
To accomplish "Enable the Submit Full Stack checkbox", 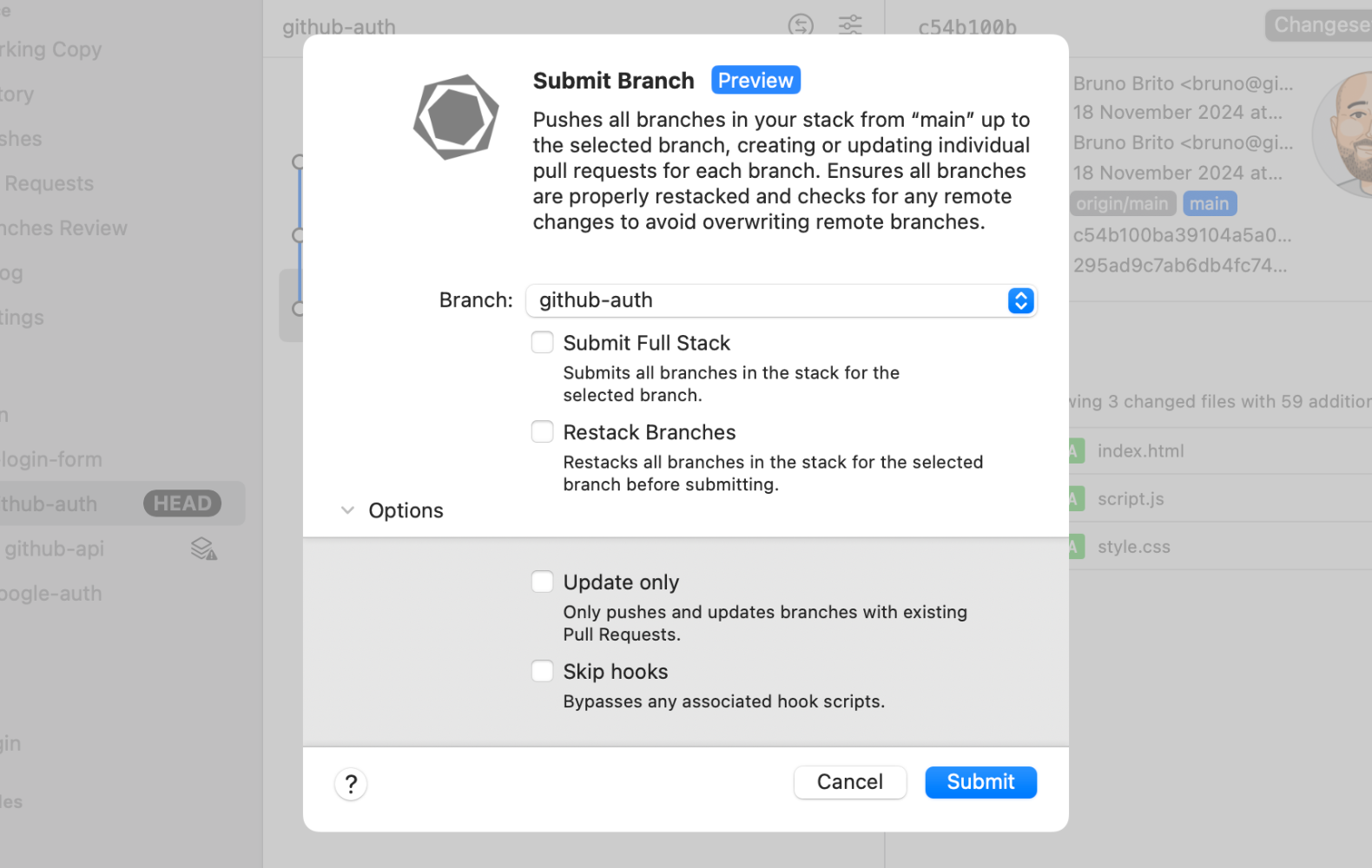I will (x=542, y=342).
